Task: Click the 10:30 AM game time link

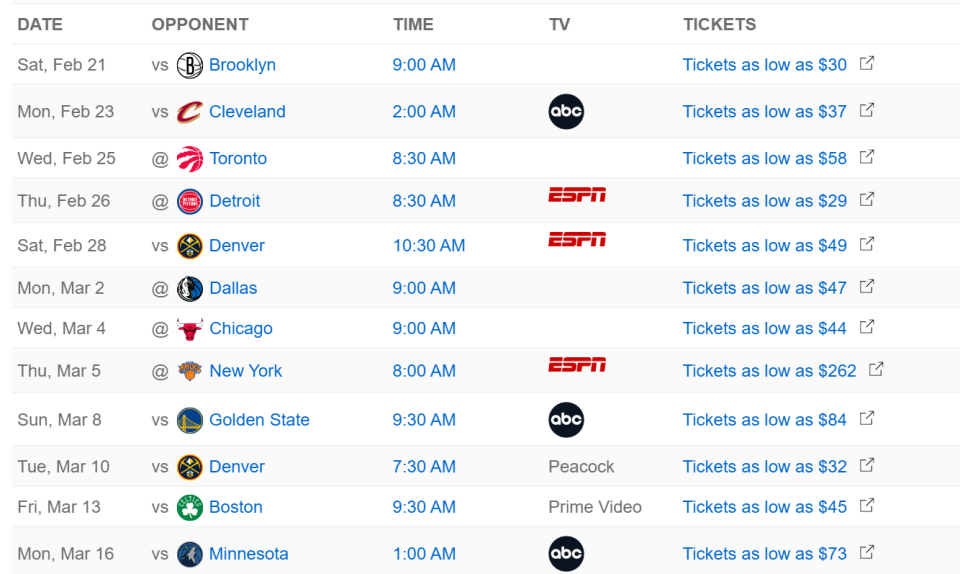Action: tap(428, 245)
